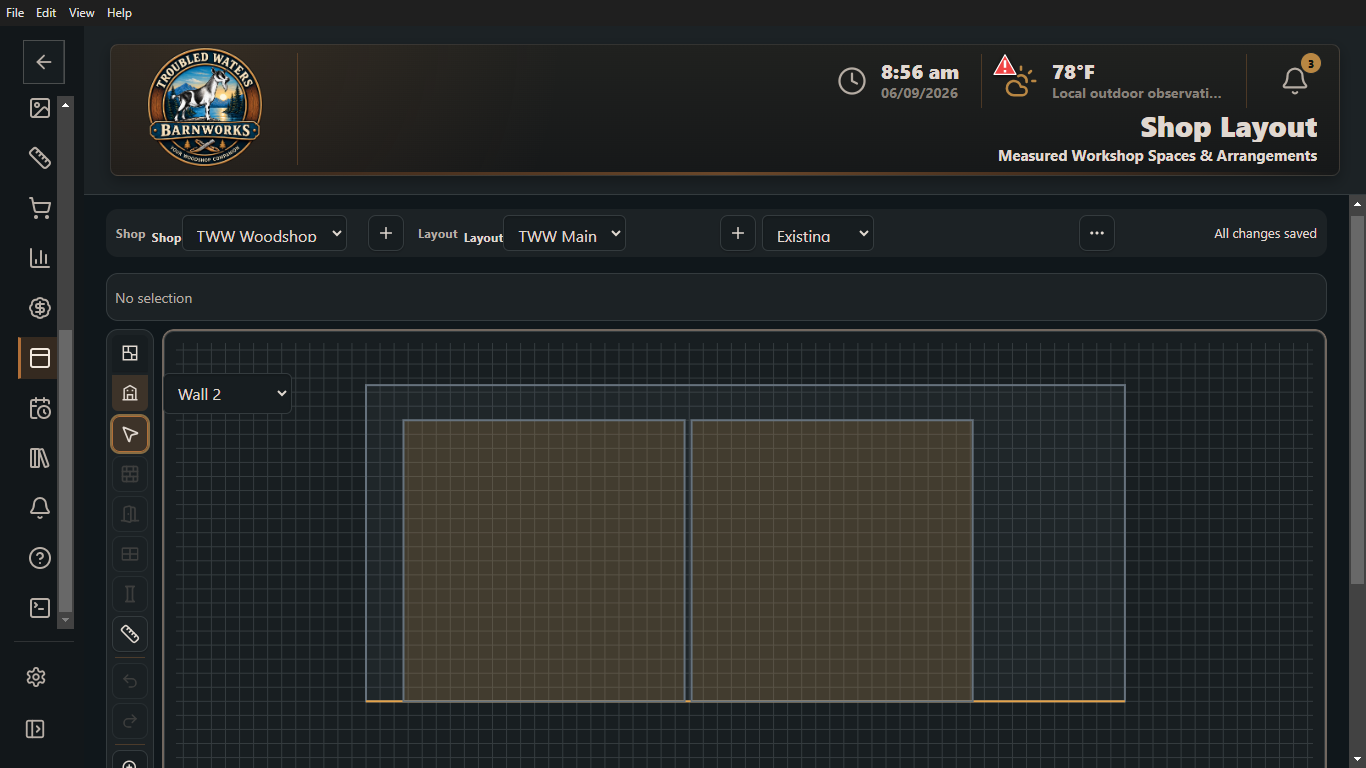Open the shopping cart page
This screenshot has height=768, width=1366.
[x=40, y=208]
